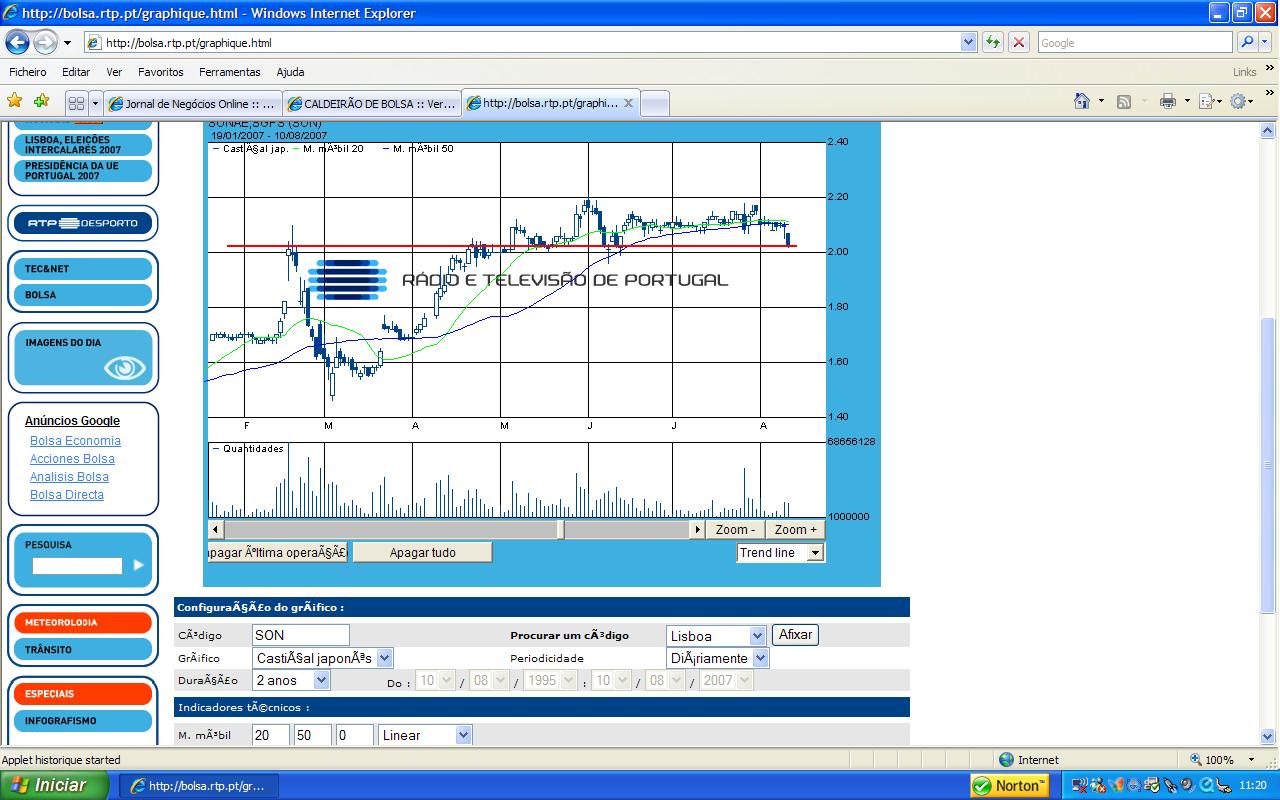Close the bolsa.rtp.pt graphique tab
The image size is (1280, 800).
pos(628,103)
